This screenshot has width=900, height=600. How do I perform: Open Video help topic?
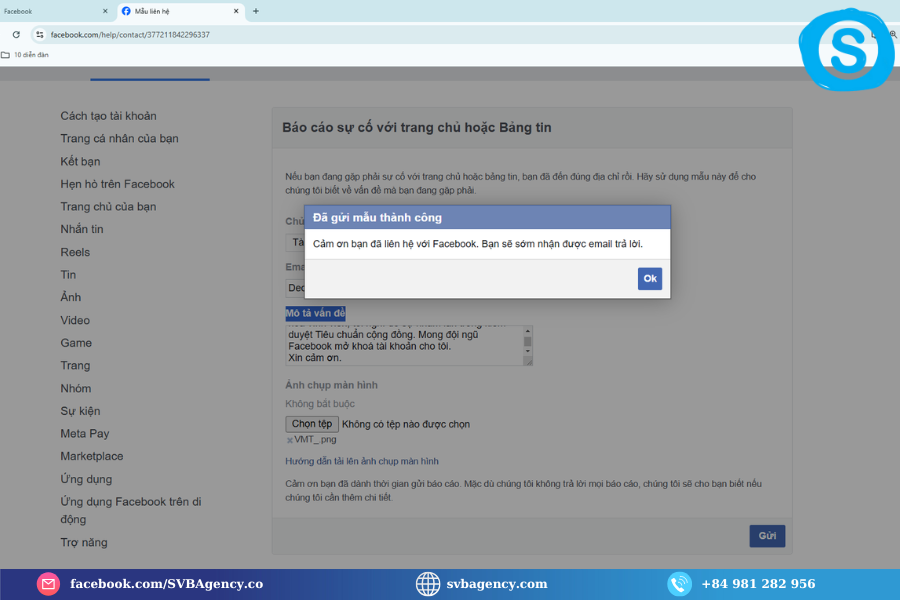pos(75,320)
